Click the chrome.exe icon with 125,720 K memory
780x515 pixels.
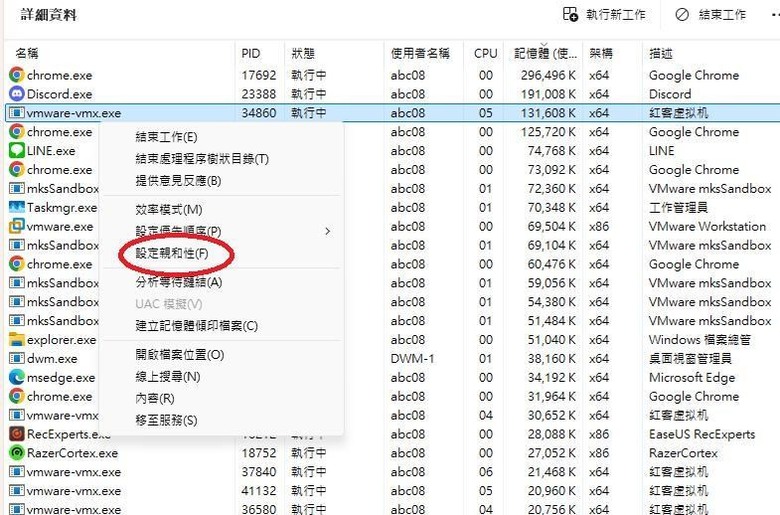pos(16,132)
